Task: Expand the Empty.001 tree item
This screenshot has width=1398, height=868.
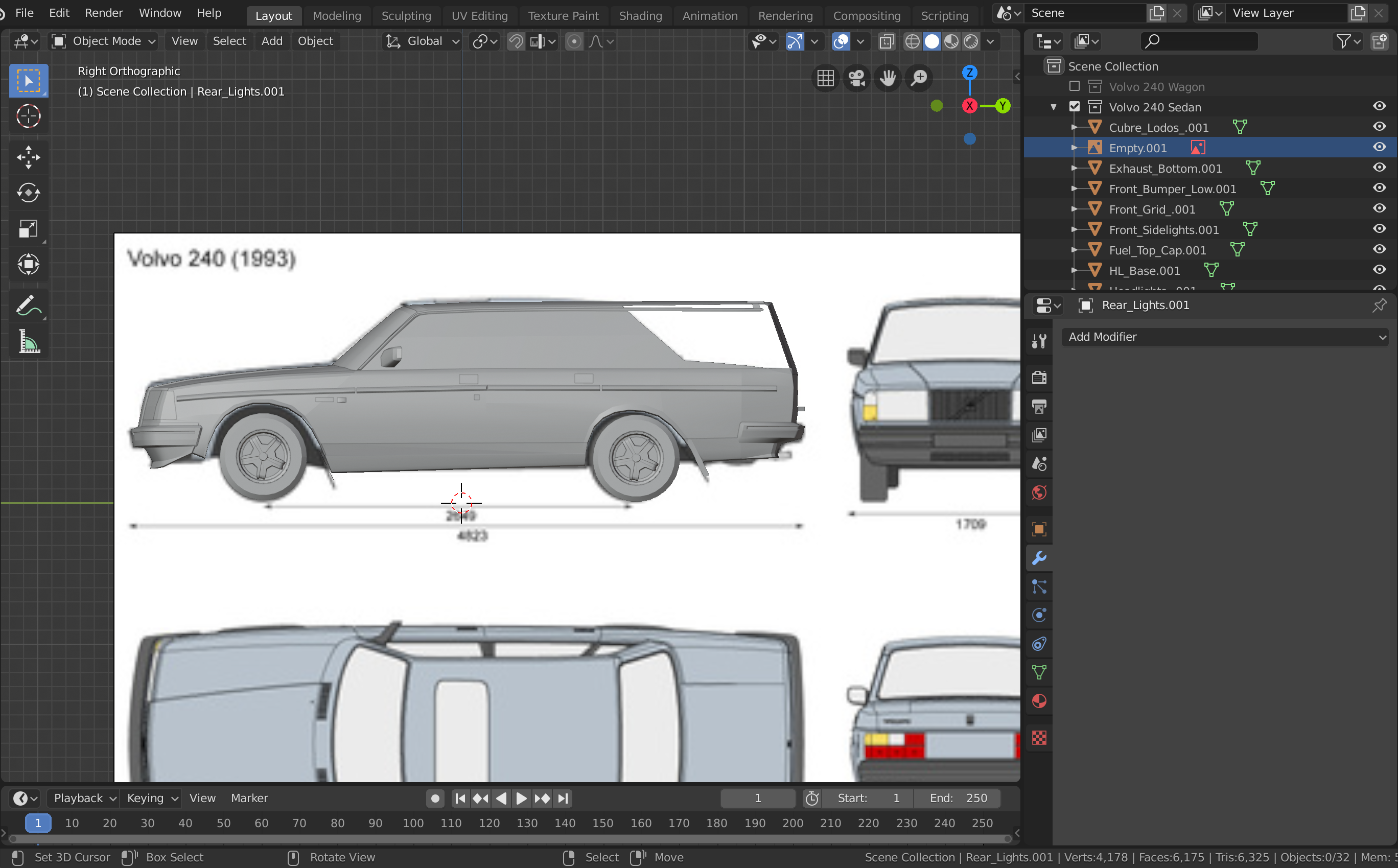Action: 1074,148
